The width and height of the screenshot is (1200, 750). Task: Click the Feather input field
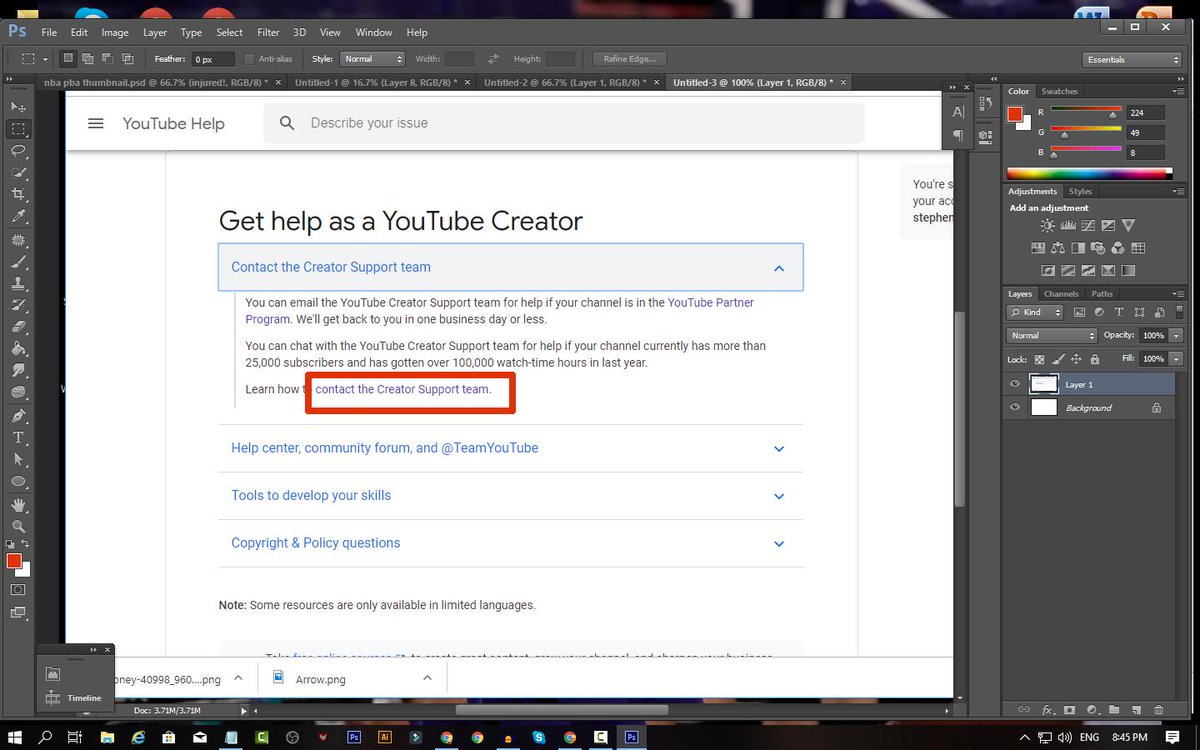pyautogui.click(x=212, y=60)
